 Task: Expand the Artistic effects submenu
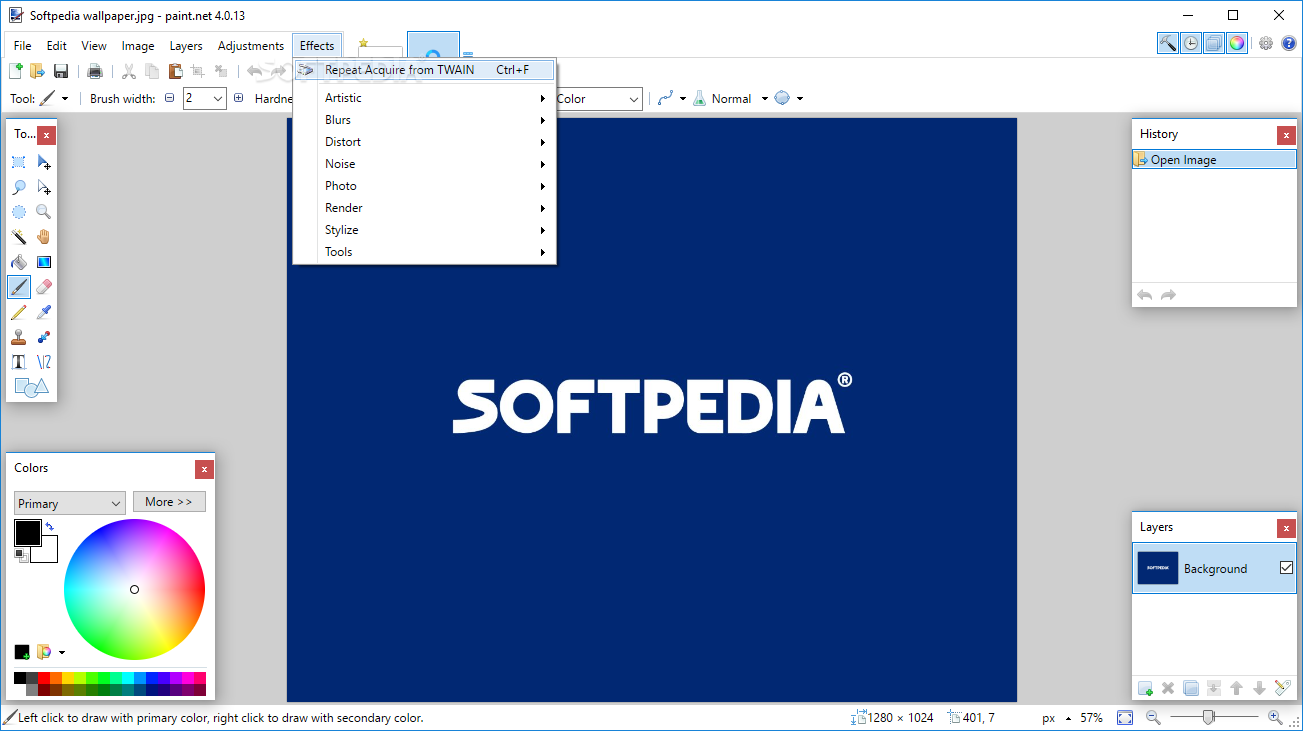pyautogui.click(x=425, y=98)
